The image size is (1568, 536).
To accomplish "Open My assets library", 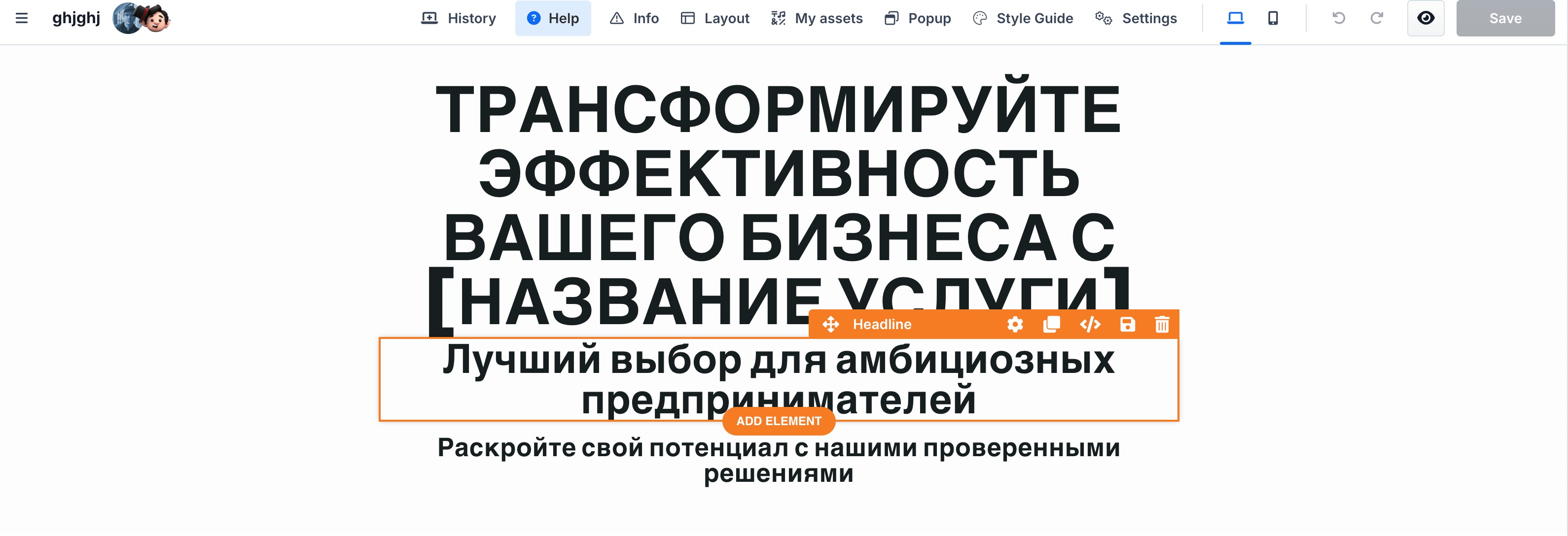I will [816, 18].
